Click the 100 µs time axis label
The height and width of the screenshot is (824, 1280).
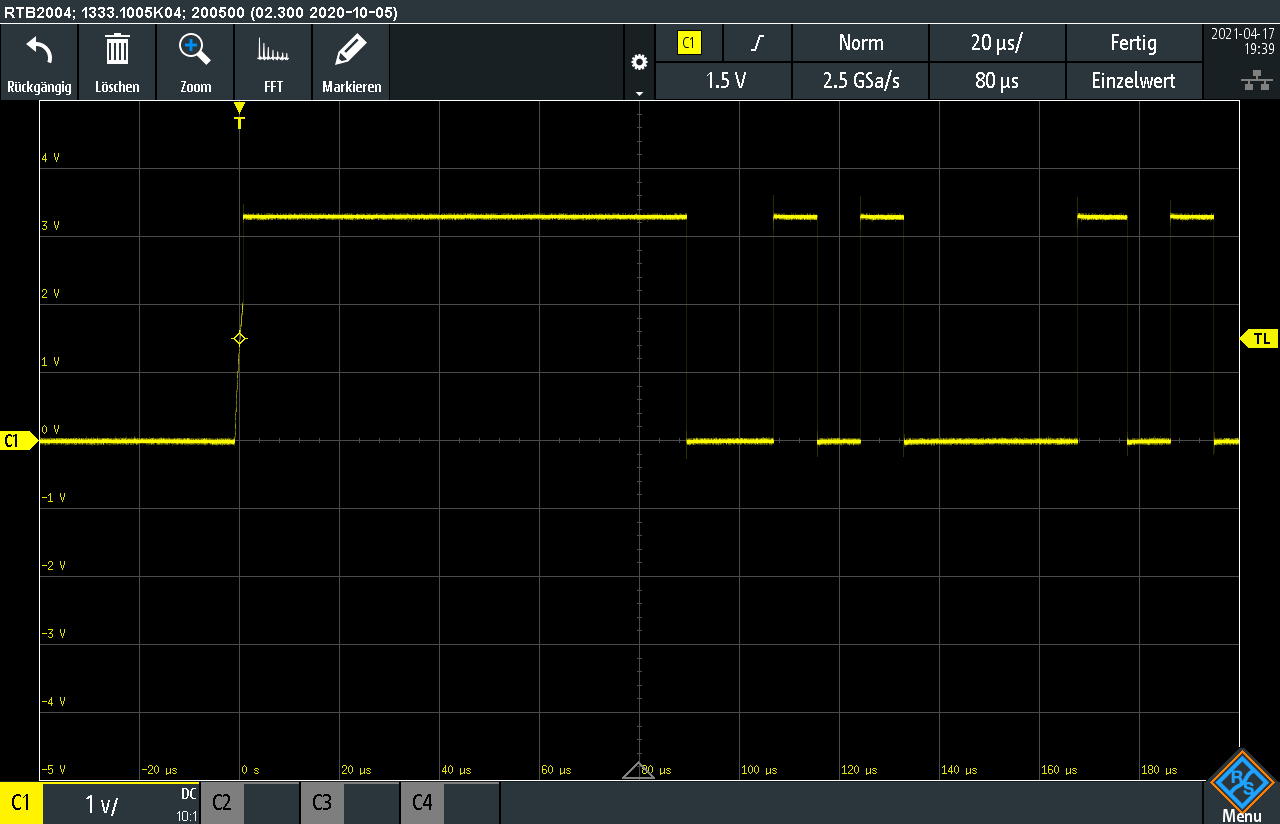click(757, 770)
